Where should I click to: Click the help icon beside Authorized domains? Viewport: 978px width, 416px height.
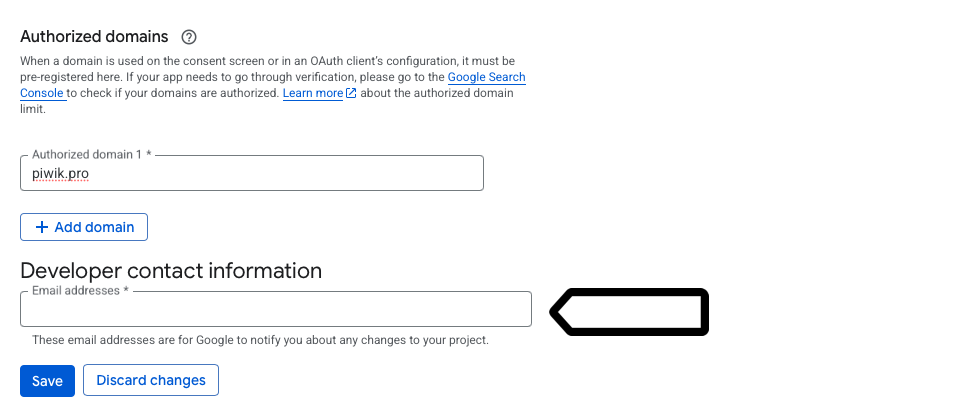tap(189, 37)
